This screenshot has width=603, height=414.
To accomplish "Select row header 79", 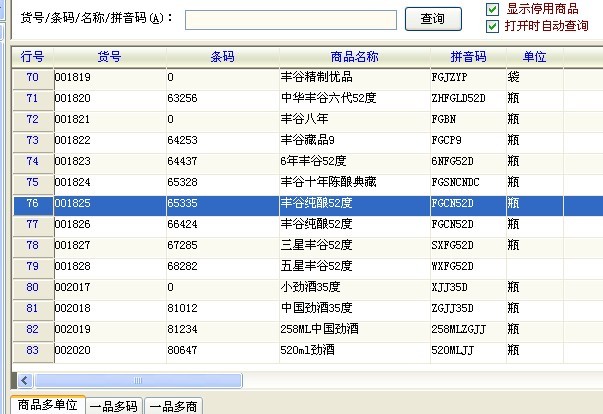I will (x=33, y=266).
